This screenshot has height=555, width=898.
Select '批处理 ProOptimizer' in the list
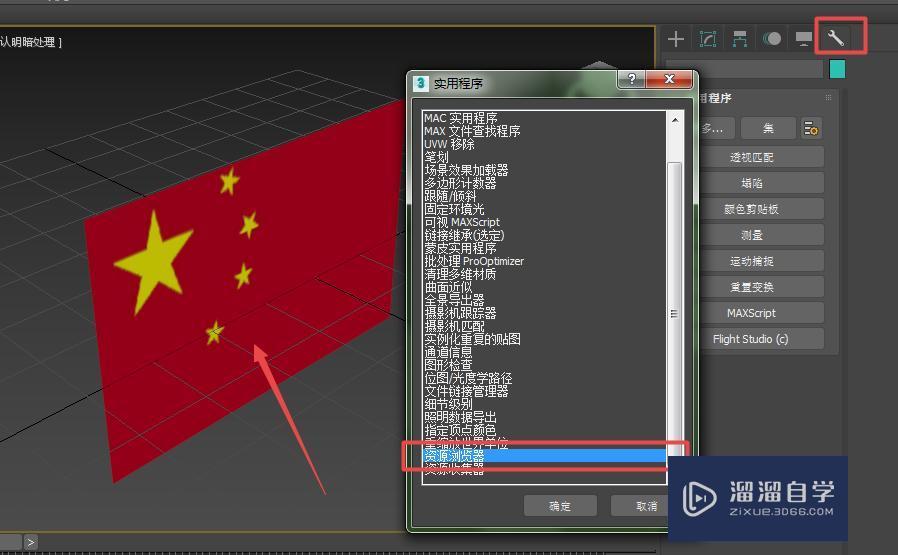point(474,261)
